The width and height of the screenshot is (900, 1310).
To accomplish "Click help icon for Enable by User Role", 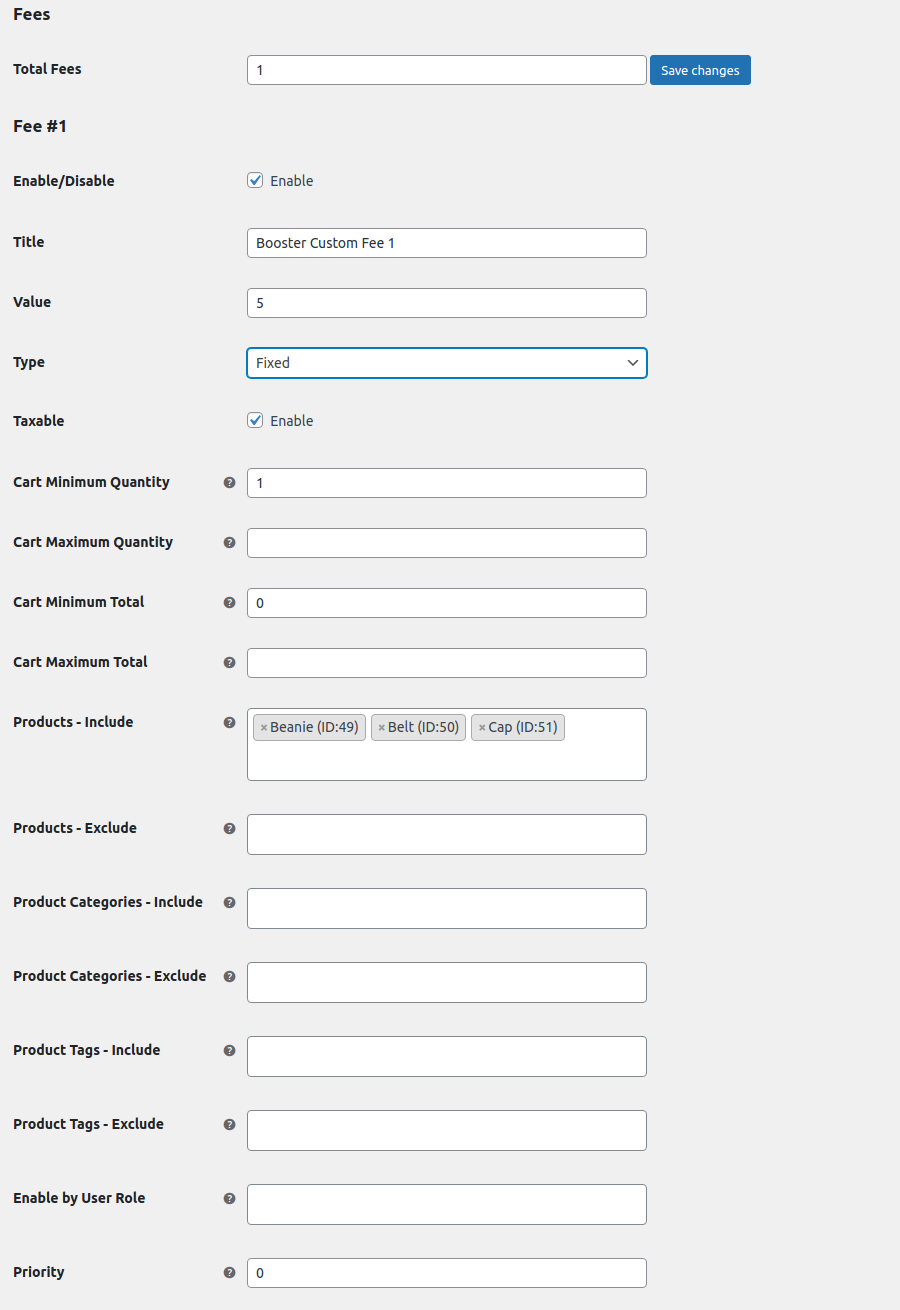I will [x=229, y=1198].
